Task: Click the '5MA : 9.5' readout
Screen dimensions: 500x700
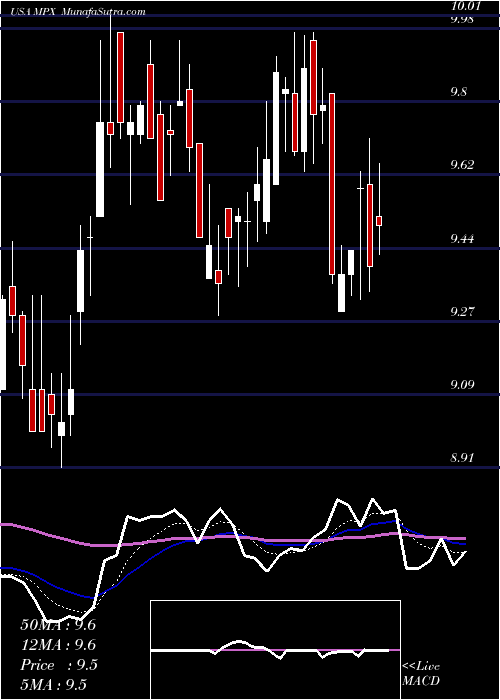Action: (x=54, y=685)
